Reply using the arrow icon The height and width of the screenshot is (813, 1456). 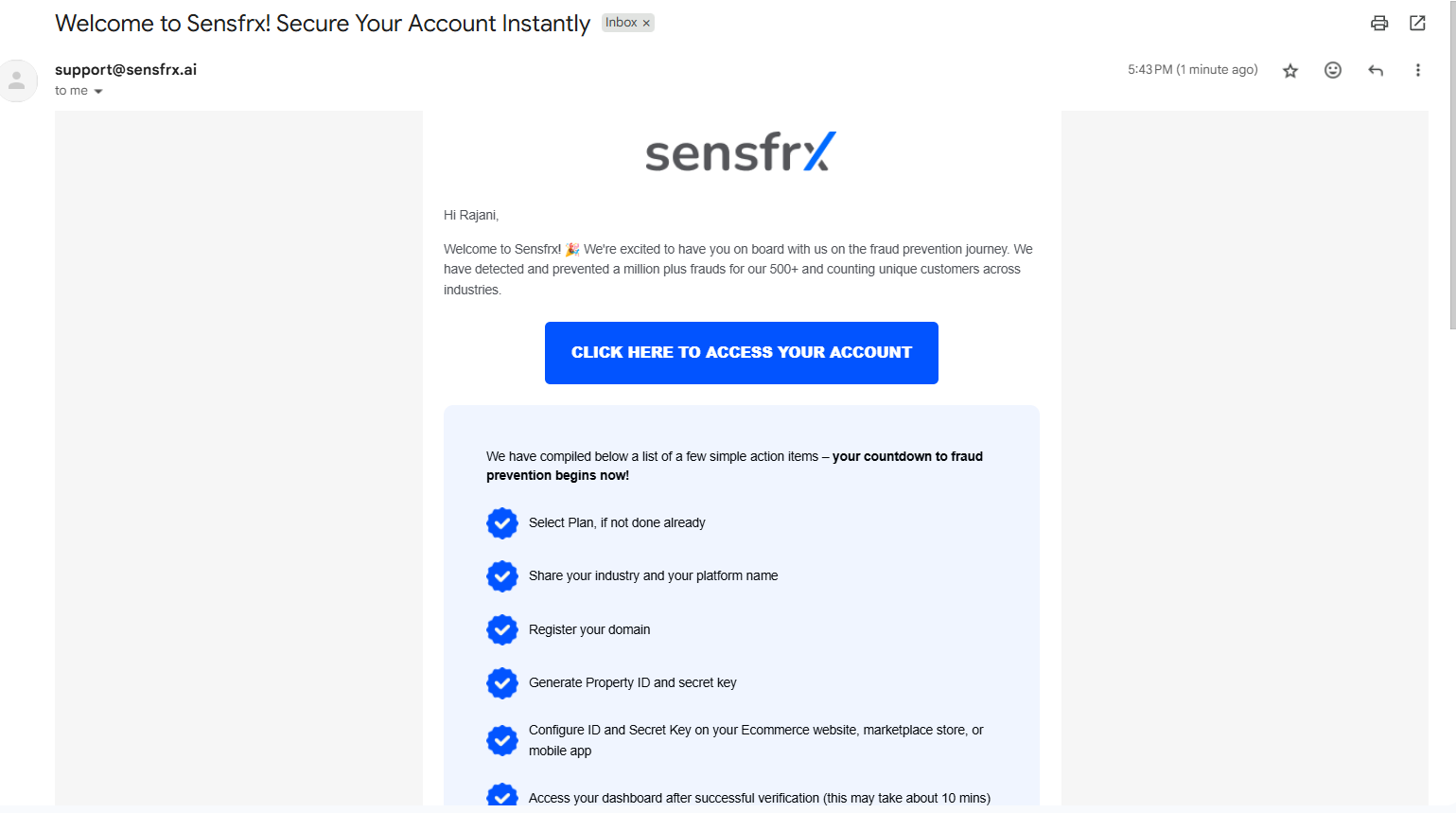point(1376,70)
